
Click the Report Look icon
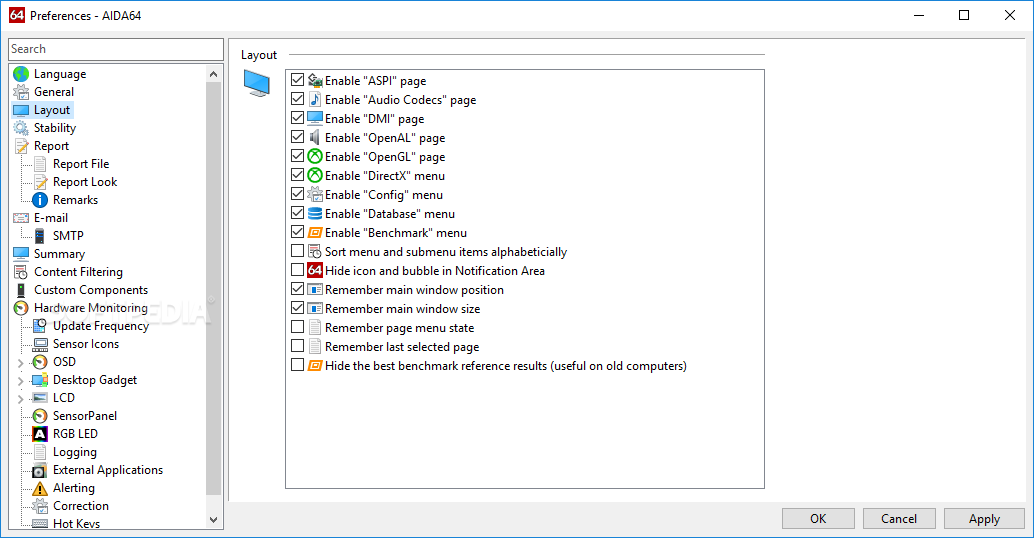point(40,182)
